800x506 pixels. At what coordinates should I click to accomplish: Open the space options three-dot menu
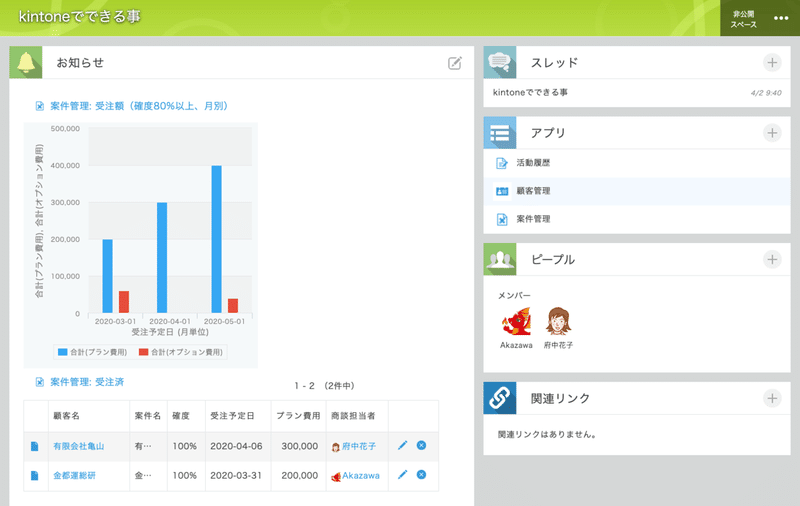click(x=781, y=18)
